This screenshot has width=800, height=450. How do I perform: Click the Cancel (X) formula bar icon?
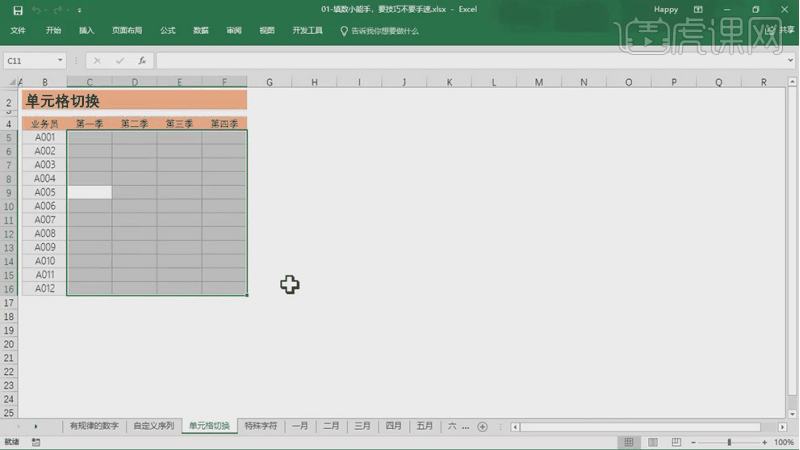(x=97, y=61)
